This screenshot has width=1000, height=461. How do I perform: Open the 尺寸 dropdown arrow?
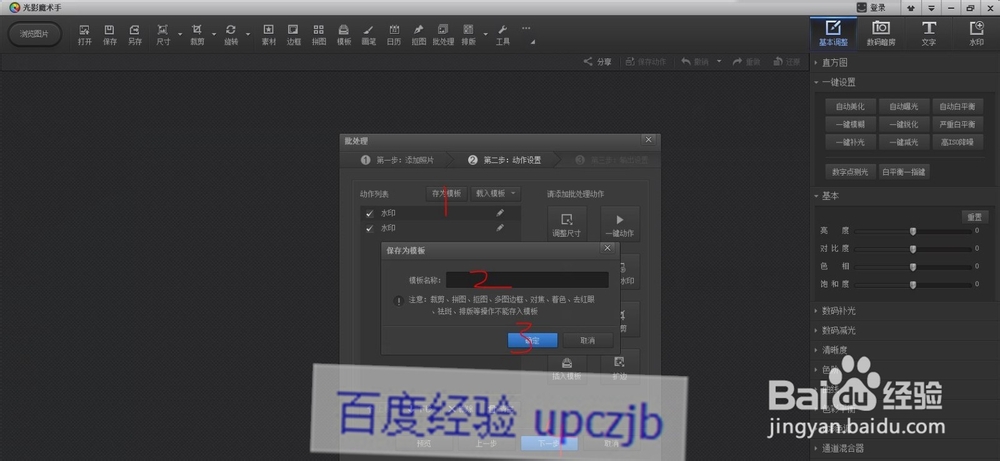pos(180,34)
